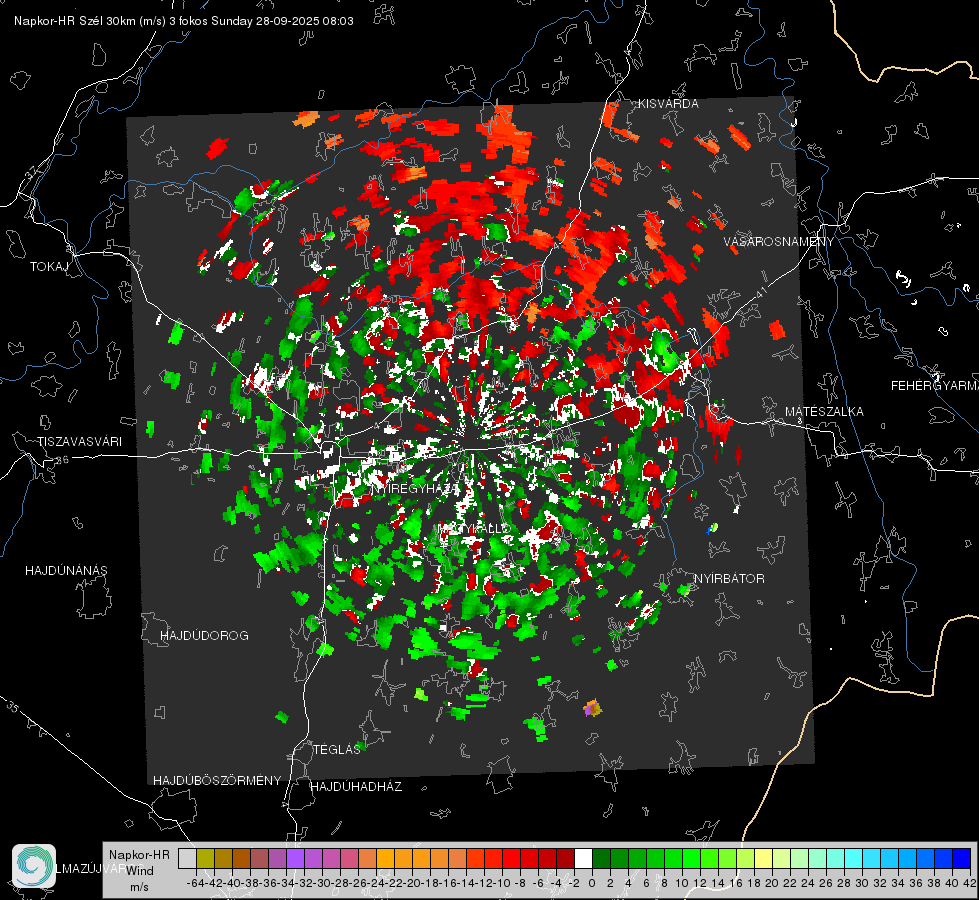This screenshot has width=979, height=900.
Task: Select the dark blue 40-42 legend swatch
Action: pyautogui.click(x=962, y=858)
